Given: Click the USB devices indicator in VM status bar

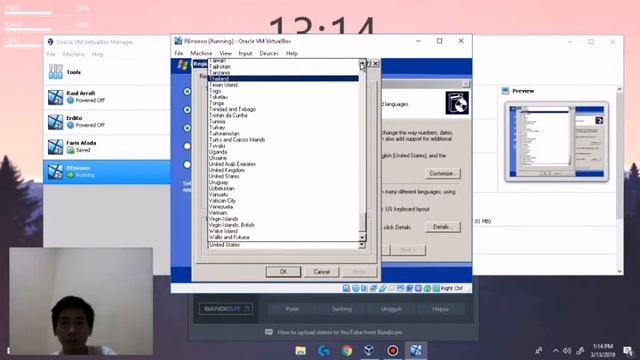Looking at the screenshot, I should [x=382, y=288].
